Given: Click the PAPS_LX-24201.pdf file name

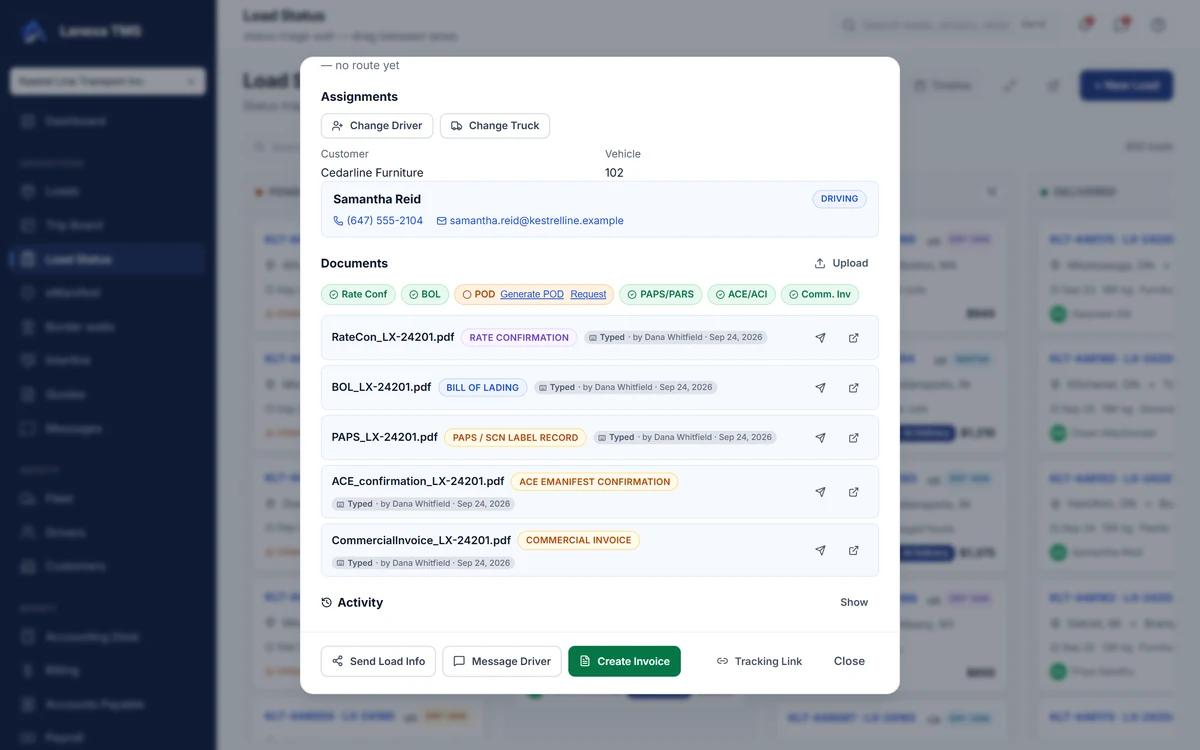Looking at the screenshot, I should (384, 437).
